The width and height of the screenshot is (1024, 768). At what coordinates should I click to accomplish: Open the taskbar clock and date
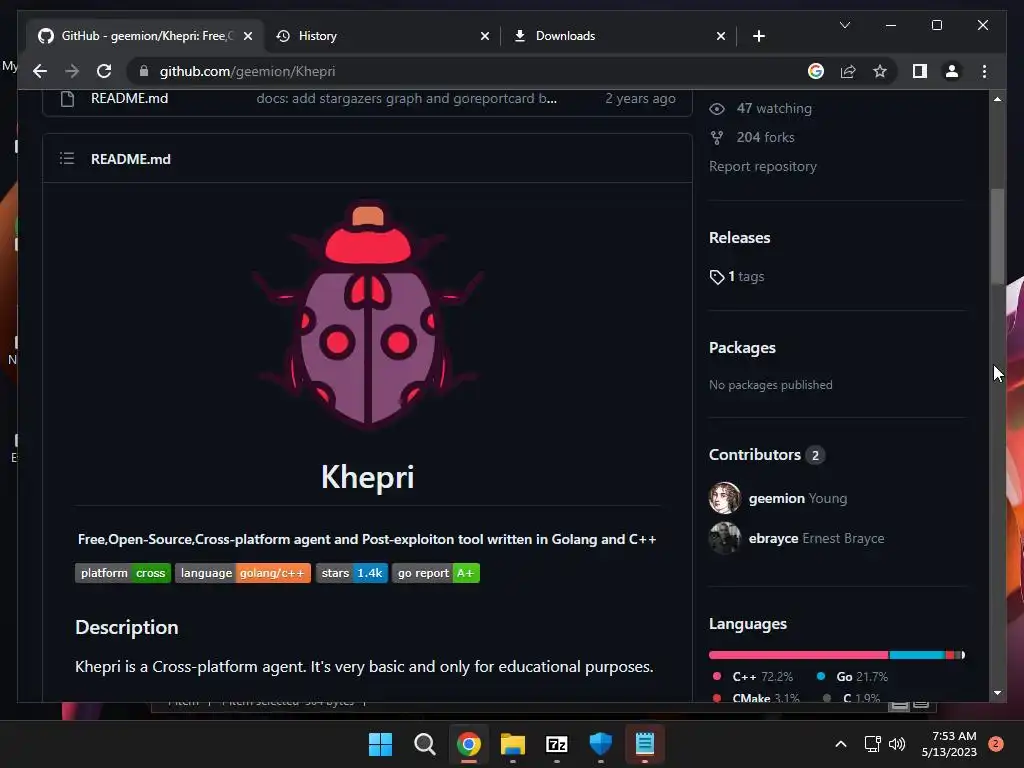(x=949, y=744)
